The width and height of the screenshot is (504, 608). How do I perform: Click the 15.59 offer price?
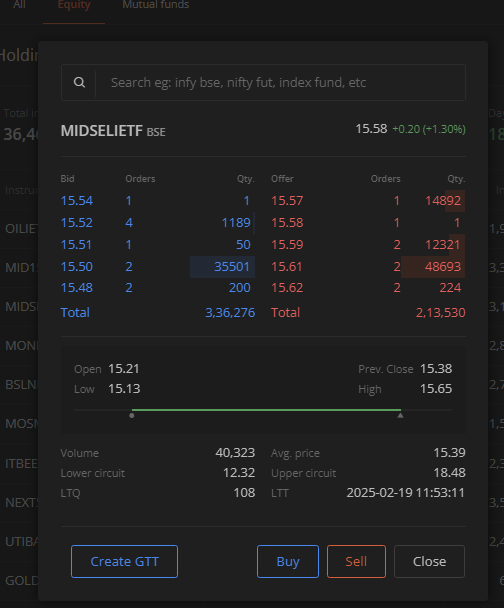pyautogui.click(x=287, y=245)
